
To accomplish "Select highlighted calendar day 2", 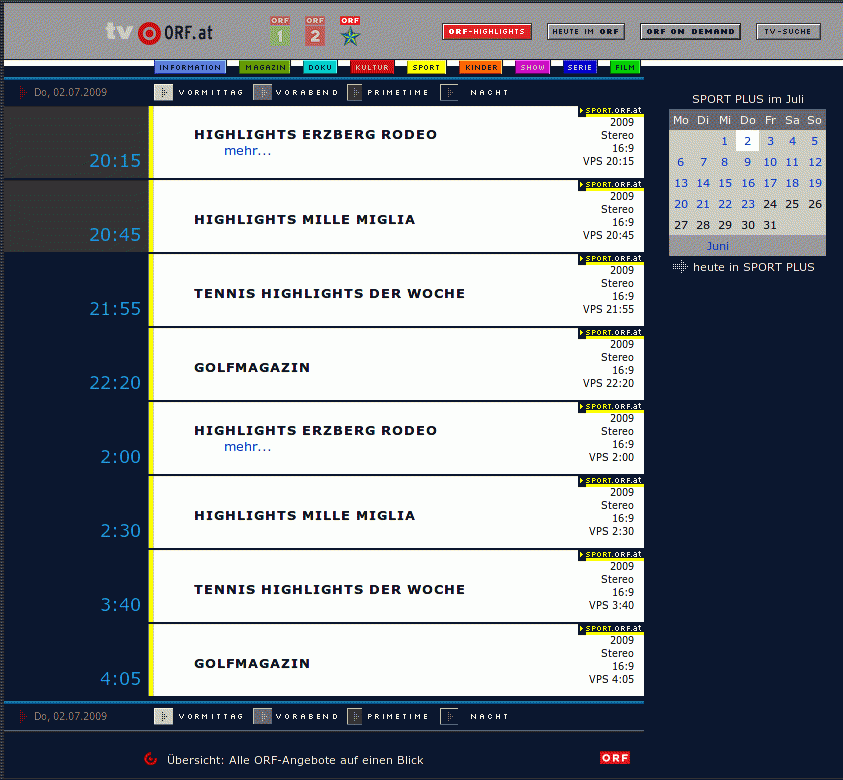I will pyautogui.click(x=747, y=141).
